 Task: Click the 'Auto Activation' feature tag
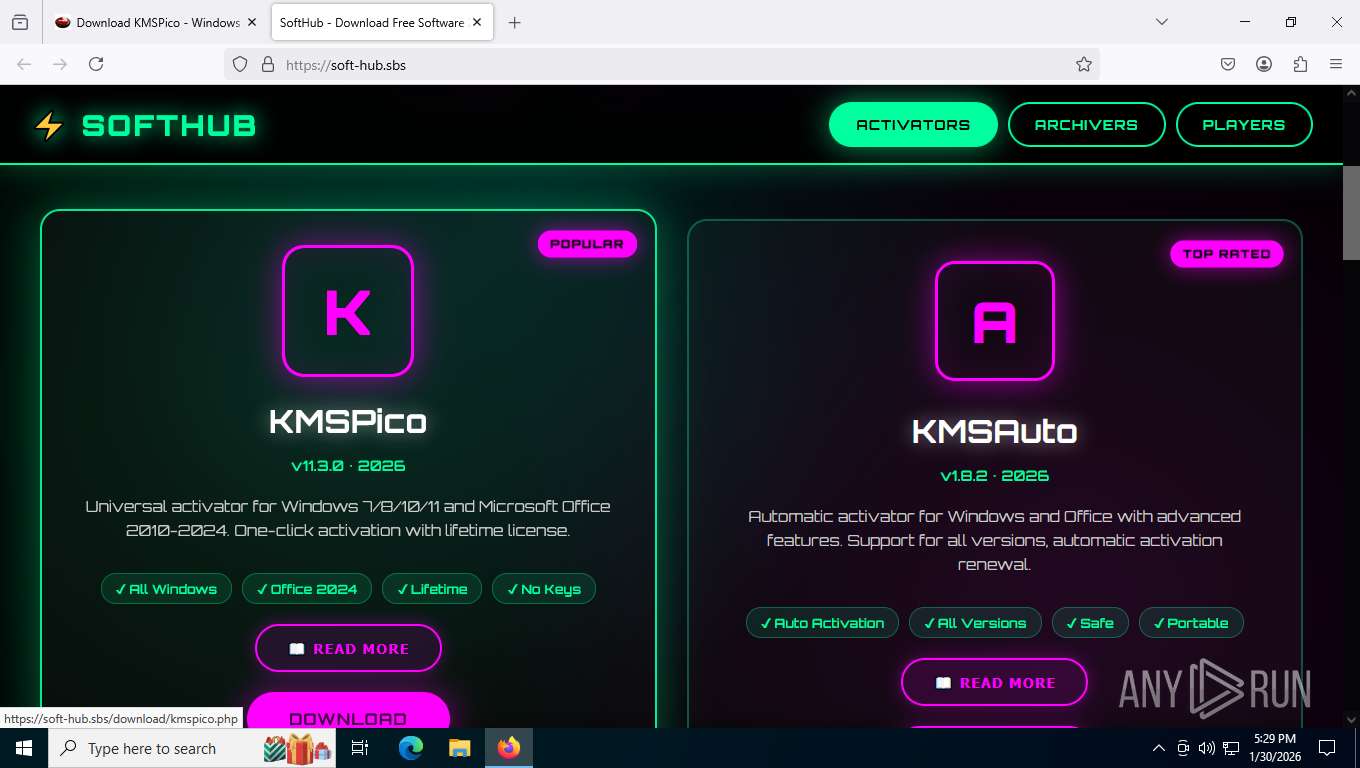[822, 623]
